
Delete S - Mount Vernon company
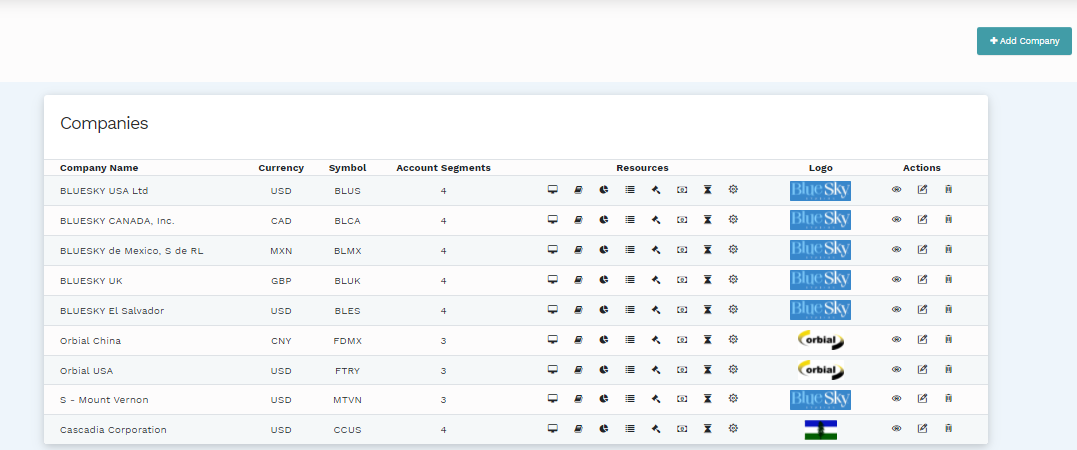point(948,400)
